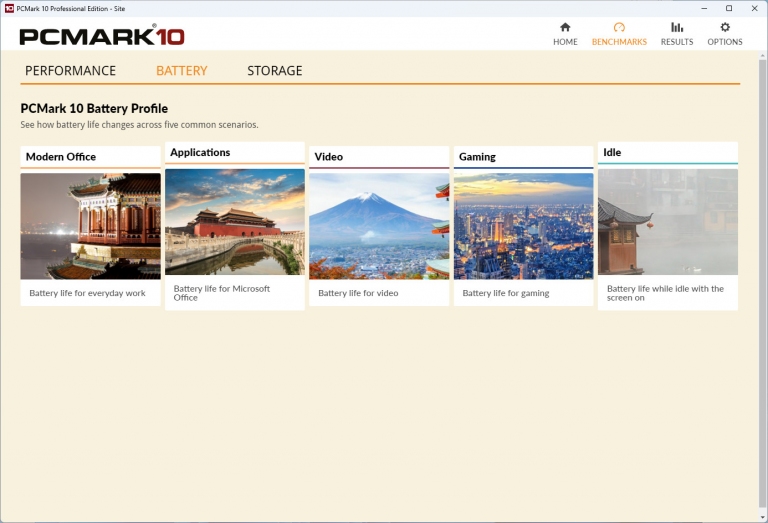Click the 'five common scenarios' subtitle
Screen dimensions: 768x523
tap(139, 124)
